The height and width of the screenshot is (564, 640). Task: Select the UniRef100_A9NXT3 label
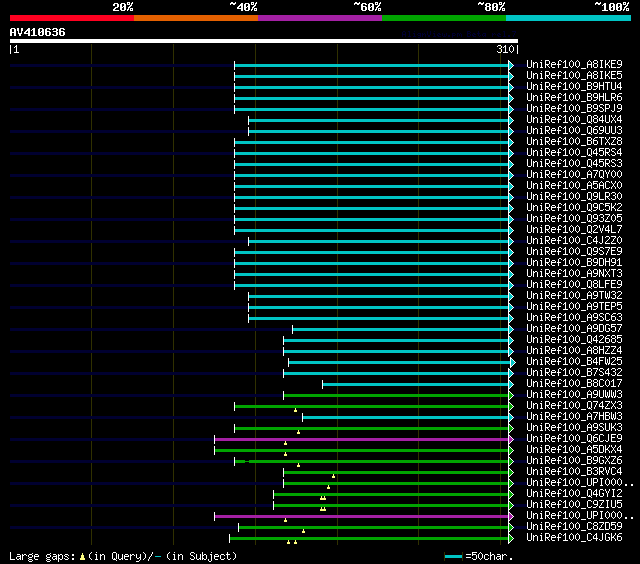[x=574, y=274]
